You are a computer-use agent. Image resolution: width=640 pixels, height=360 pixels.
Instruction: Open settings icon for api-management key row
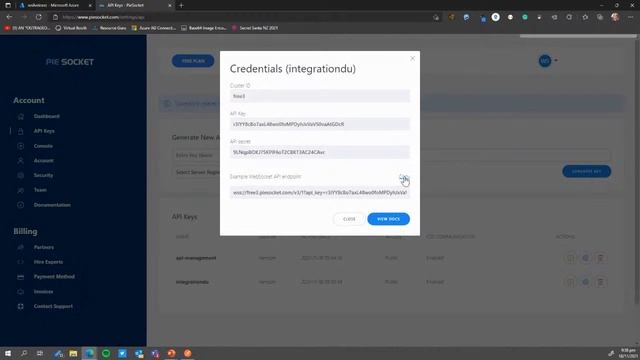click(586, 258)
